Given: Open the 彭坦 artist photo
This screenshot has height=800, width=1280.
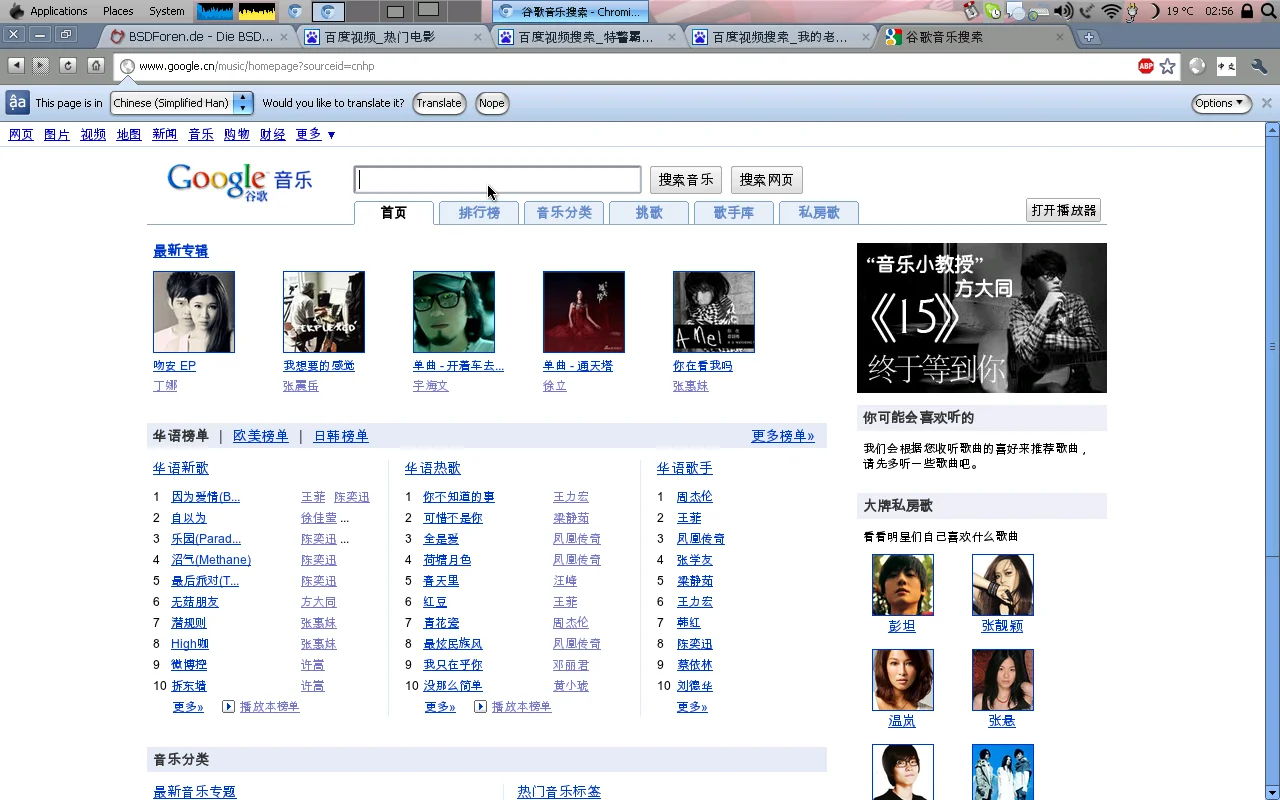Looking at the screenshot, I should [x=903, y=585].
